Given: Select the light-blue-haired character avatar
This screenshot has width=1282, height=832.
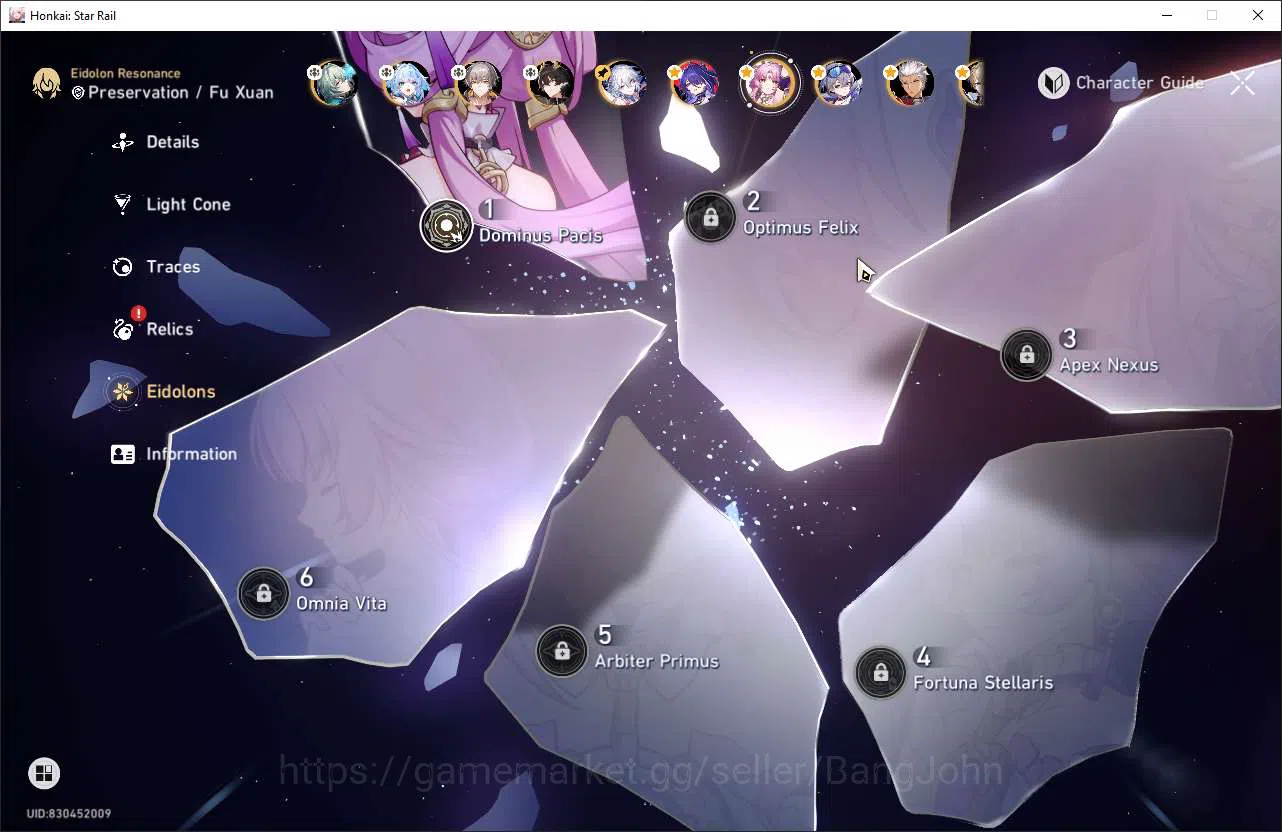Looking at the screenshot, I should (406, 83).
